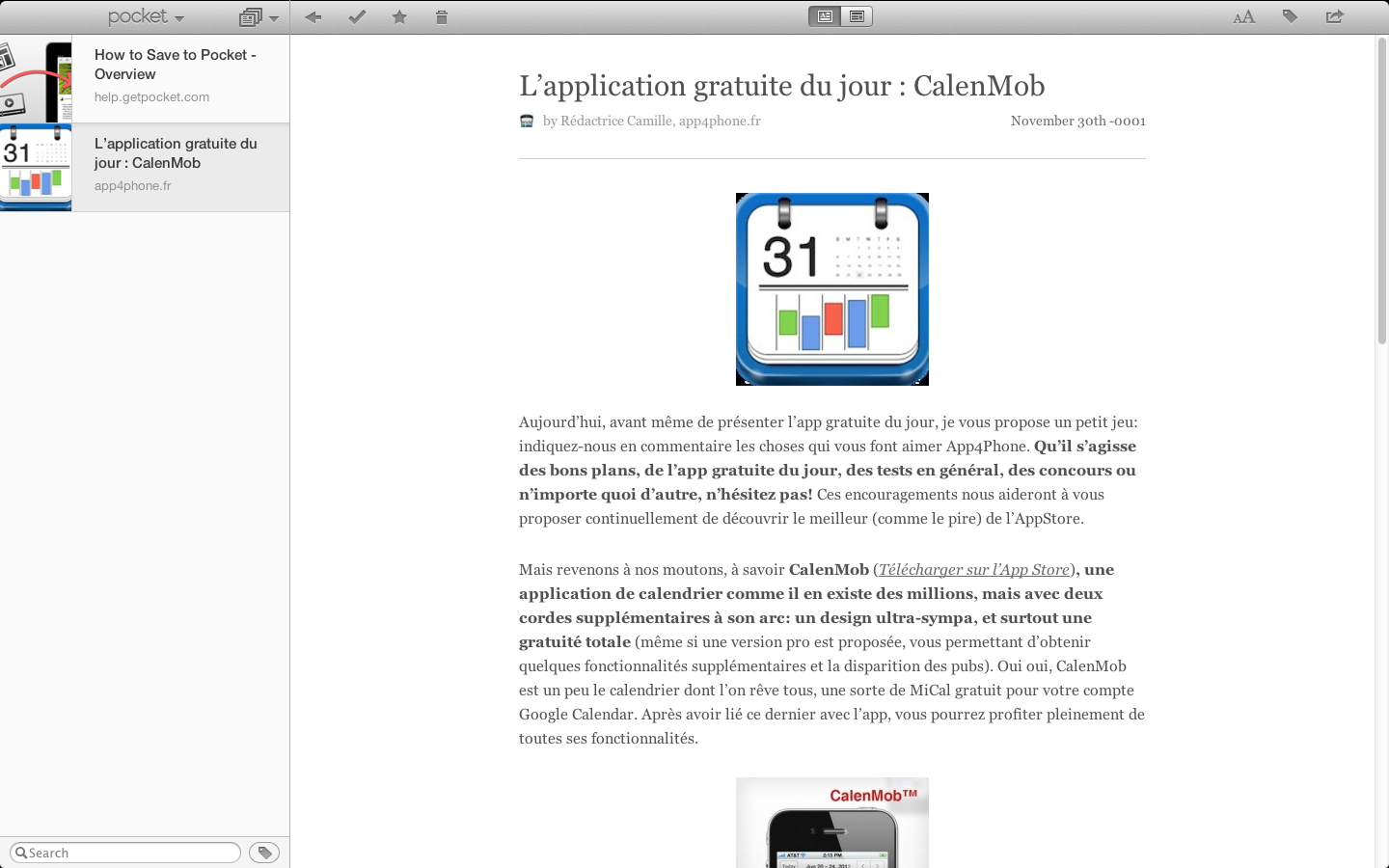
Task: Open the share menu icon
Action: pos(1335,16)
